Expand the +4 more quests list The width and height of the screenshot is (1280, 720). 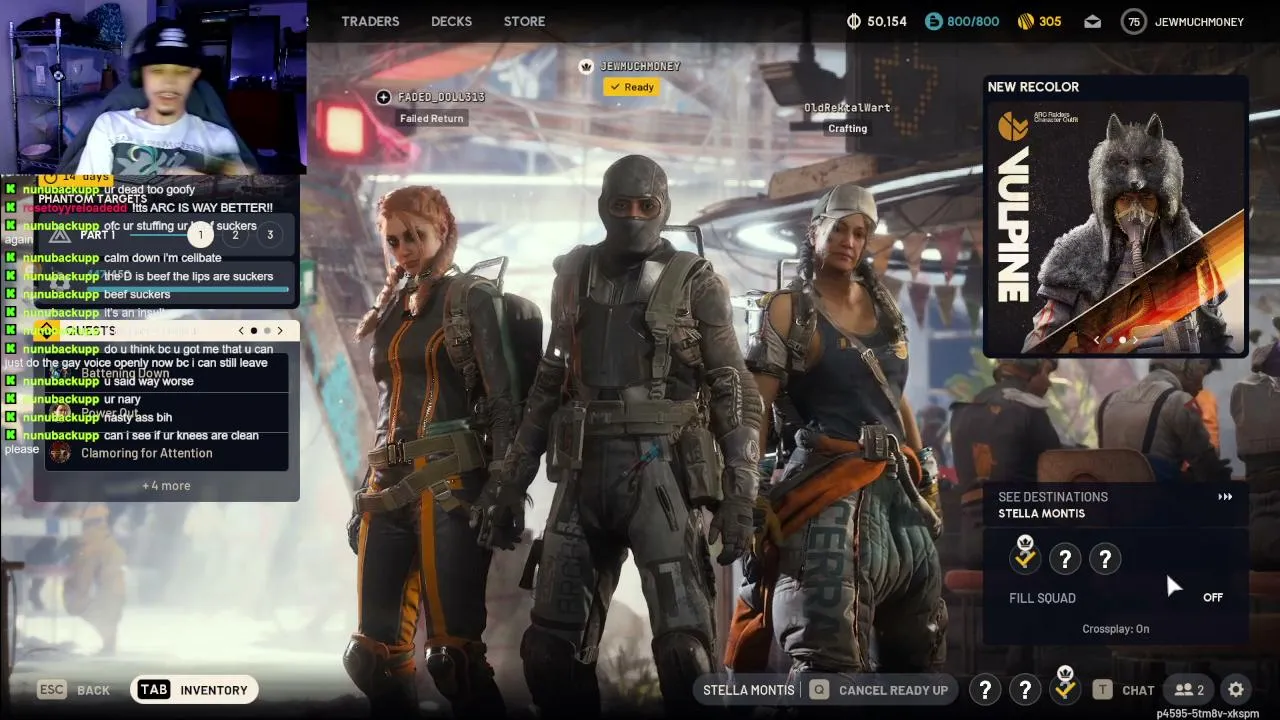click(166, 486)
